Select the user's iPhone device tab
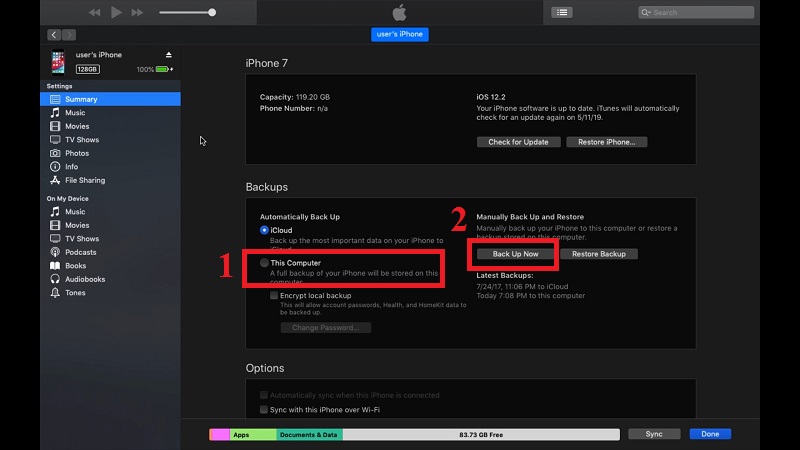The width and height of the screenshot is (800, 450). [399, 34]
